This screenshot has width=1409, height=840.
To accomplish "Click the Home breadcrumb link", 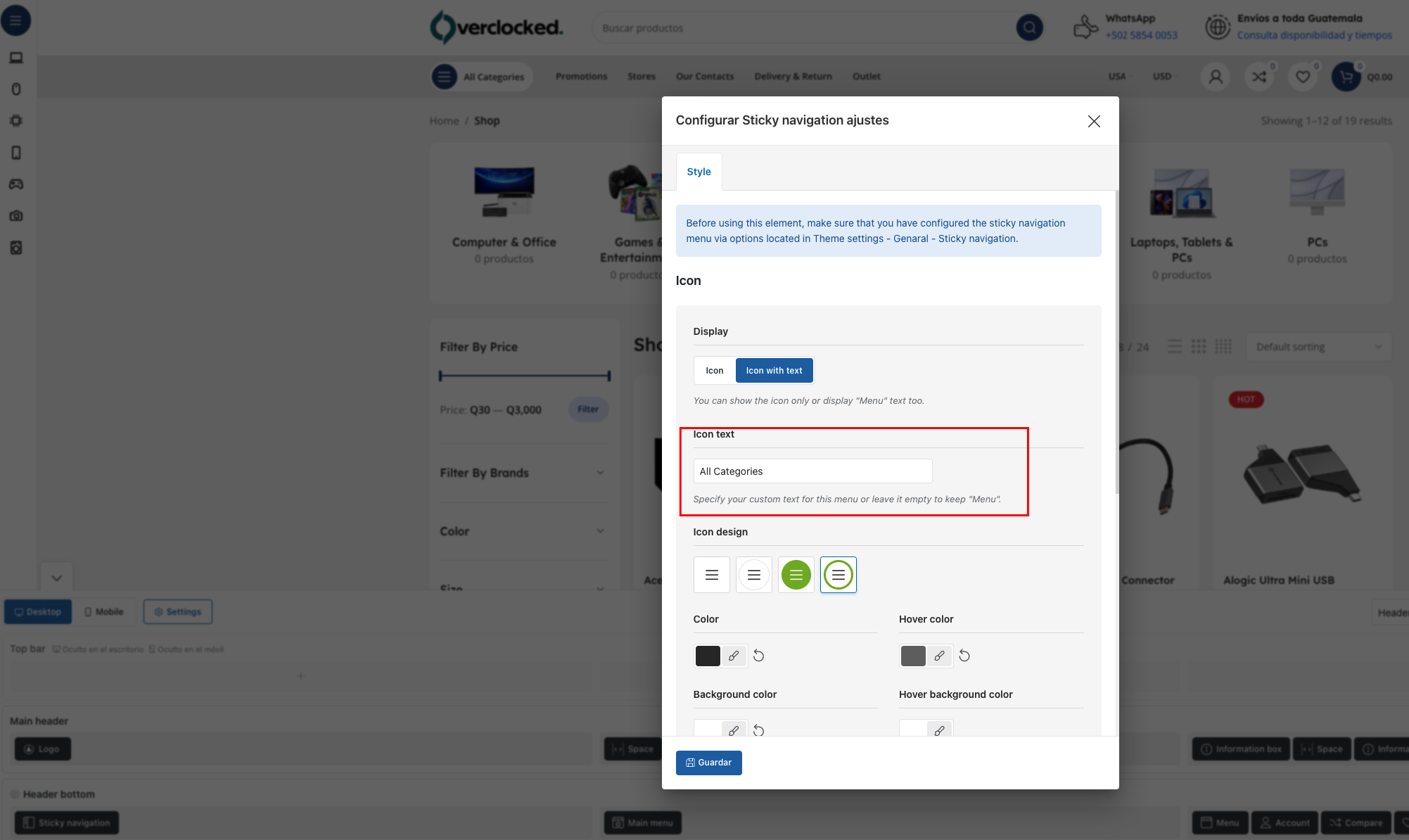I will point(444,121).
